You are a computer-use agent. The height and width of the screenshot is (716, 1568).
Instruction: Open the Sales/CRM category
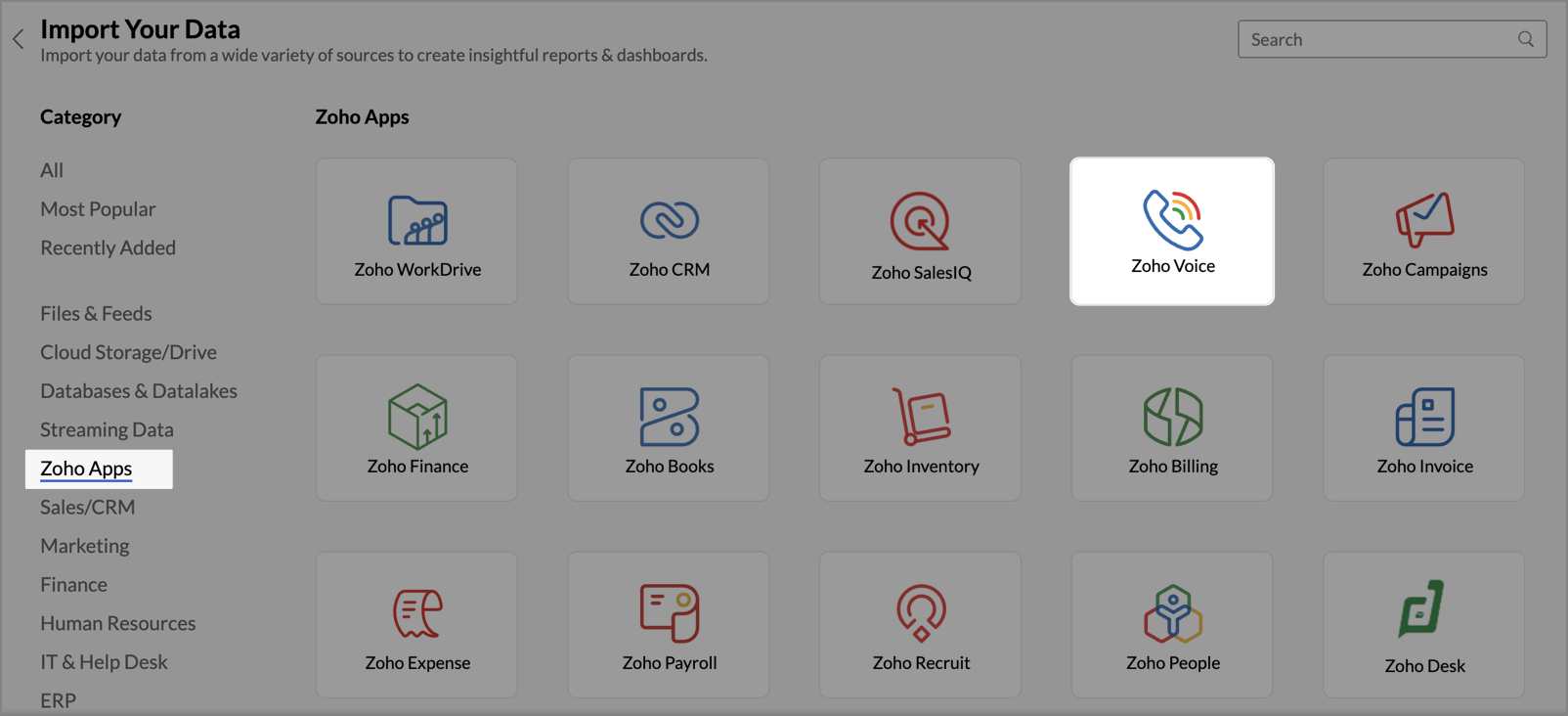[x=87, y=507]
